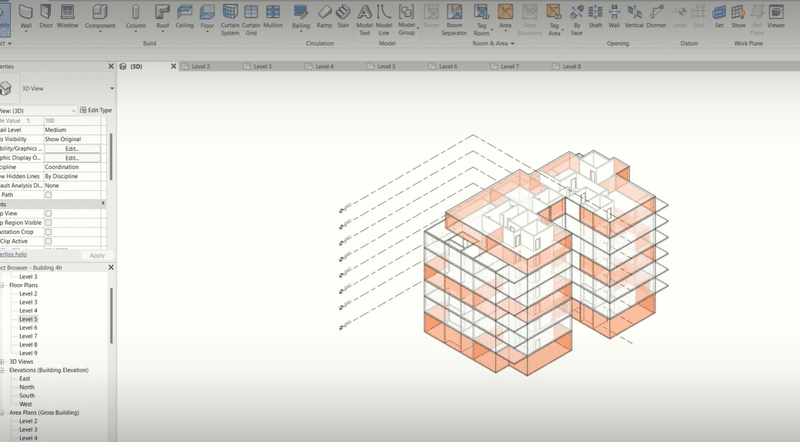Collapse the Elevations (Building Elevation) node

[2, 370]
